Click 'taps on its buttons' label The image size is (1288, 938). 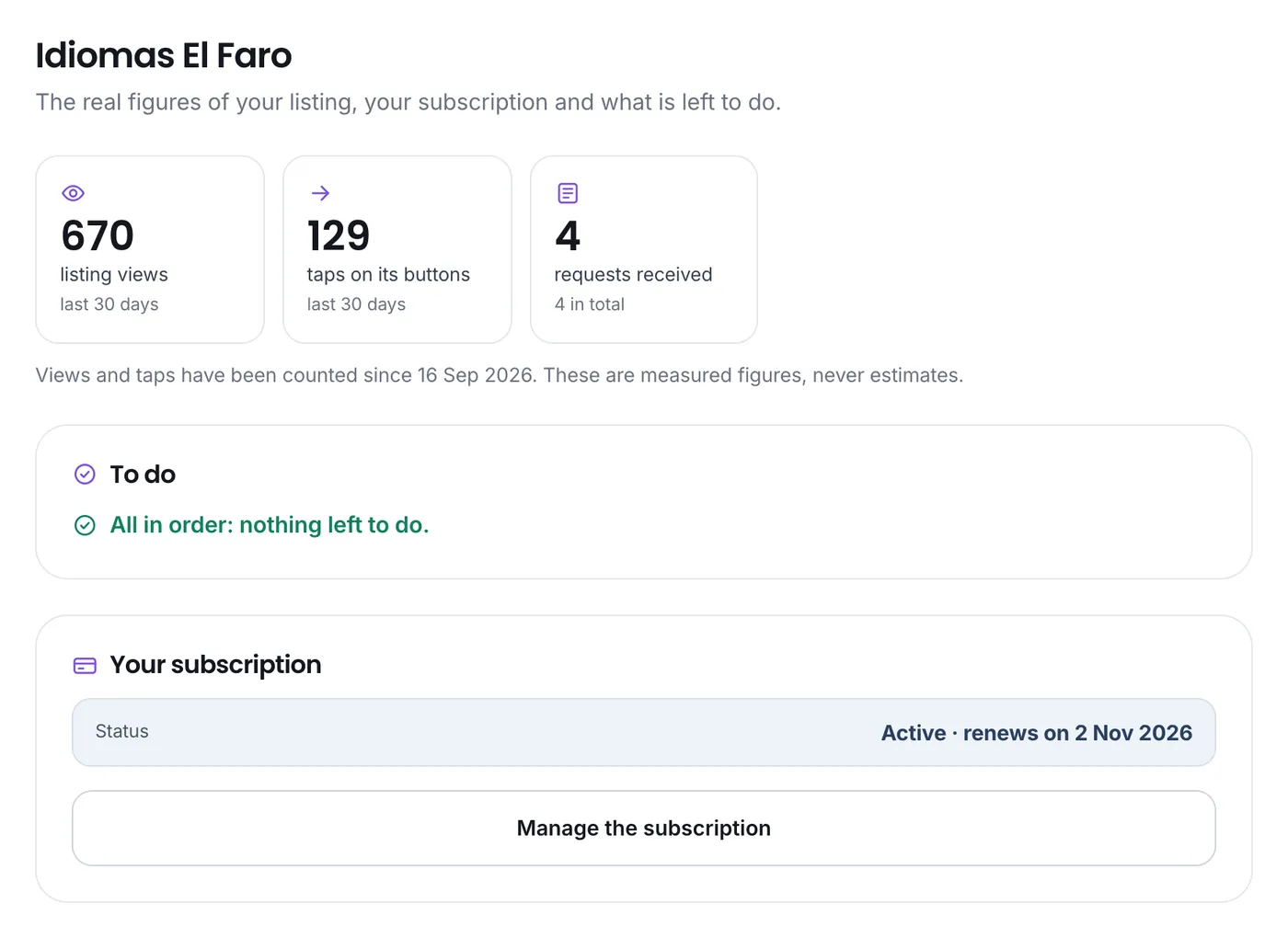[388, 275]
